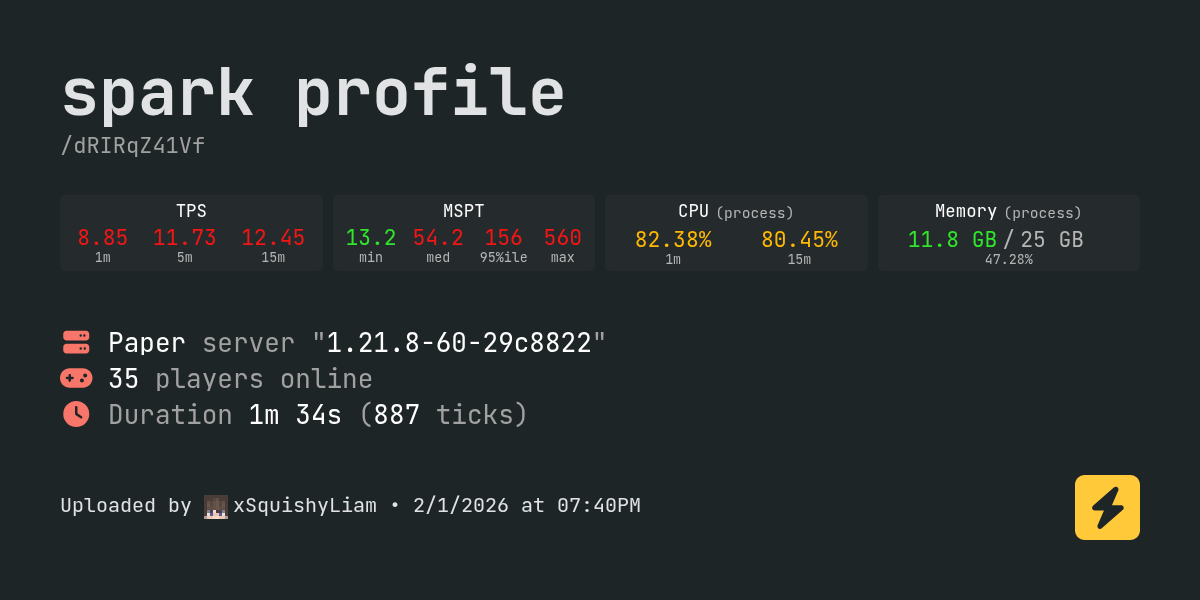Click the yellow spark lightning bolt logo
Image resolution: width=1200 pixels, height=600 pixels.
[x=1107, y=507]
